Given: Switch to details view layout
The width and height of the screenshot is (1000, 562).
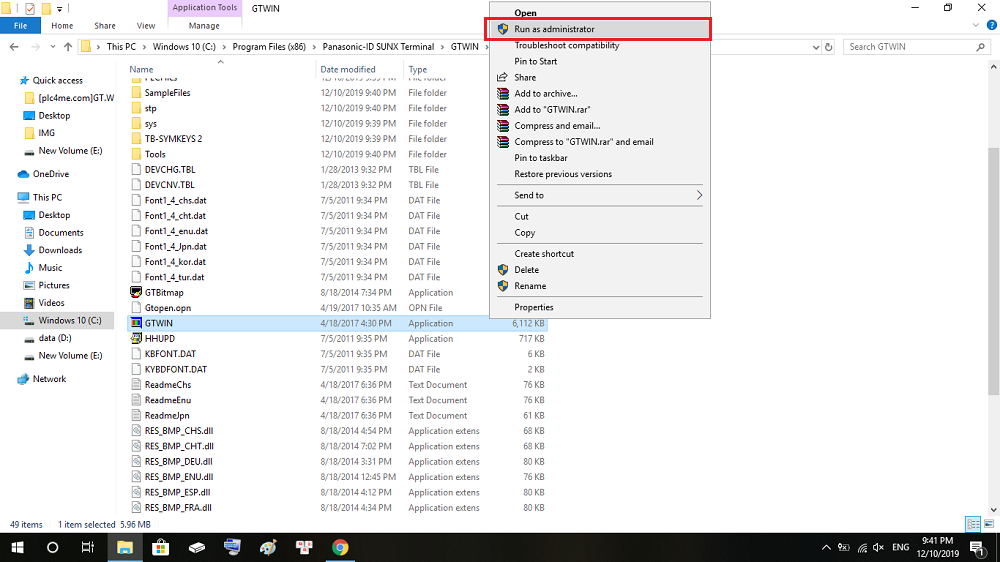Looking at the screenshot, I should [972, 524].
